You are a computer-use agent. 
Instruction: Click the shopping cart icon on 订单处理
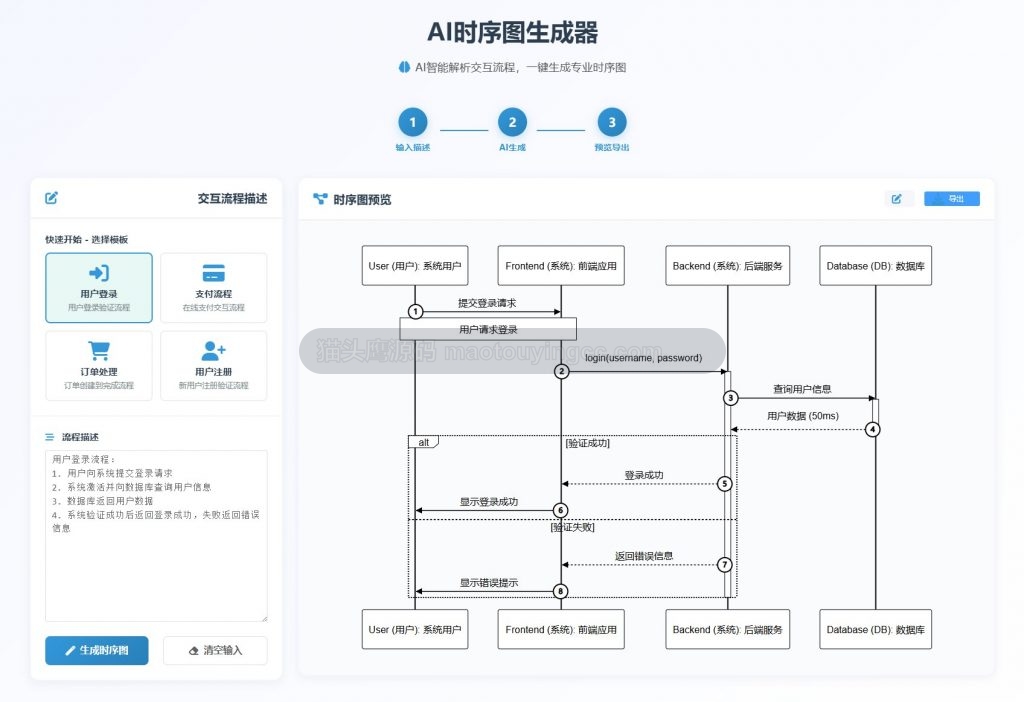[x=99, y=351]
